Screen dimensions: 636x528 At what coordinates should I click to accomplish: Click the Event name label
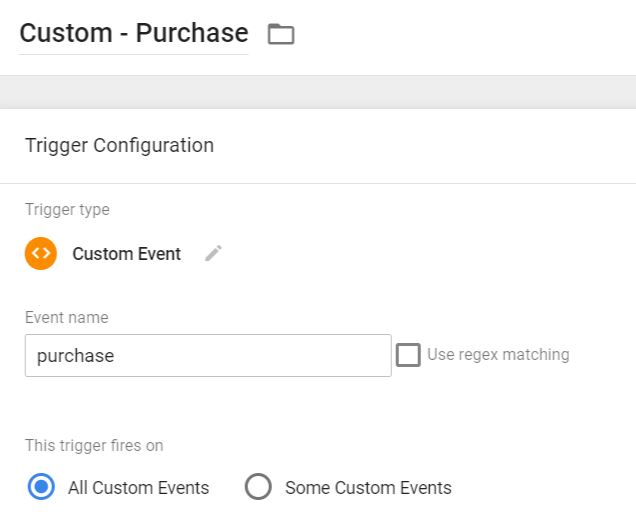[x=67, y=317]
